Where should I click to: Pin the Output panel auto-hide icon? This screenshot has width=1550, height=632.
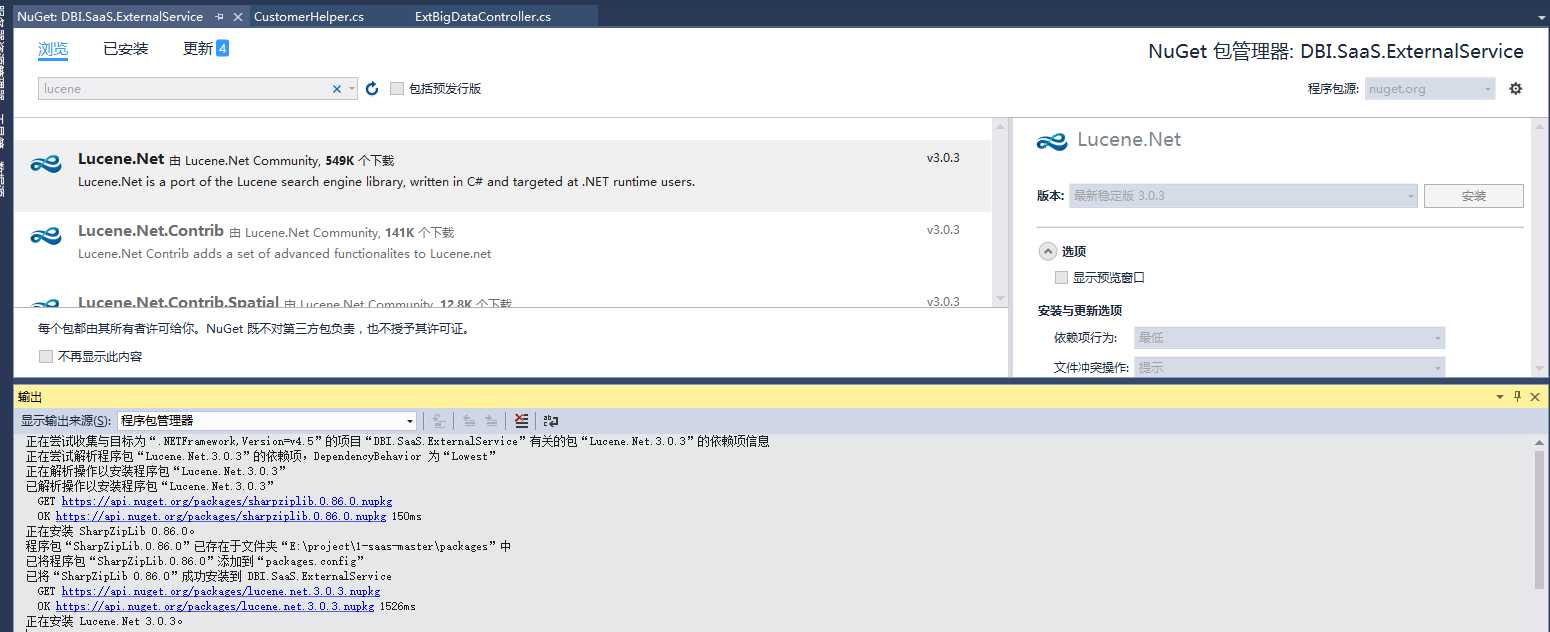(x=1517, y=397)
